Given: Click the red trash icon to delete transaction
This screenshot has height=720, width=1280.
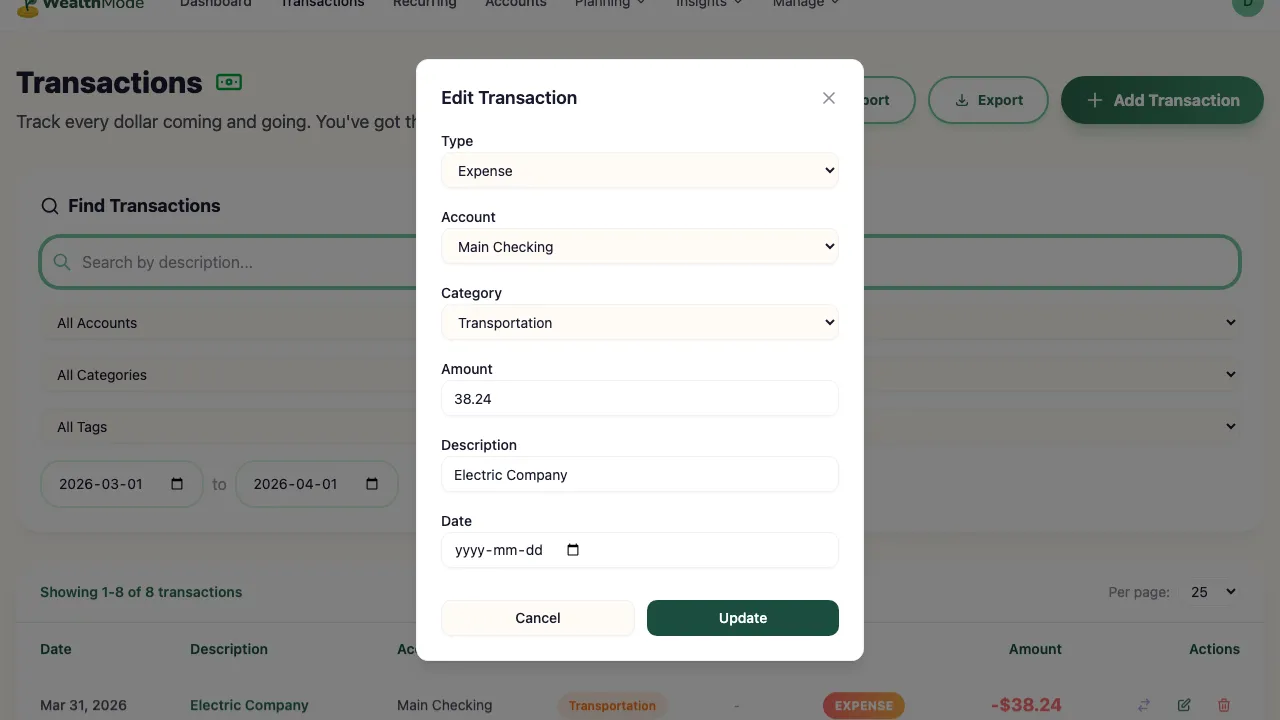Looking at the screenshot, I should 1223,705.
